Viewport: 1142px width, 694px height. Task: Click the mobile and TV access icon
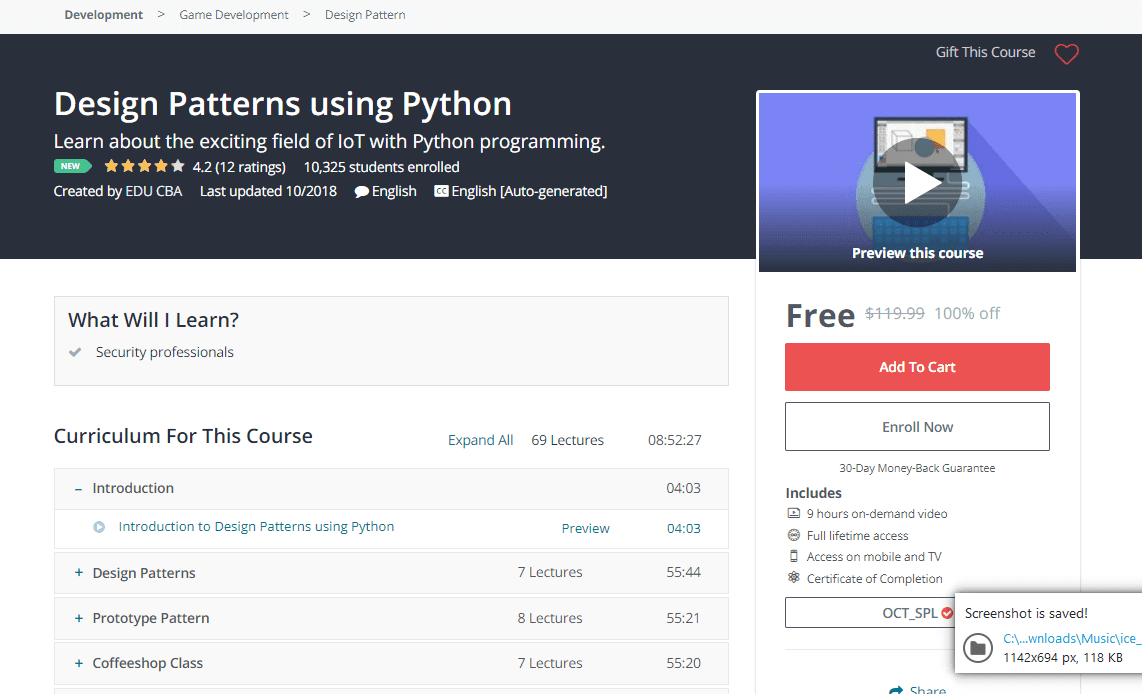tap(794, 556)
